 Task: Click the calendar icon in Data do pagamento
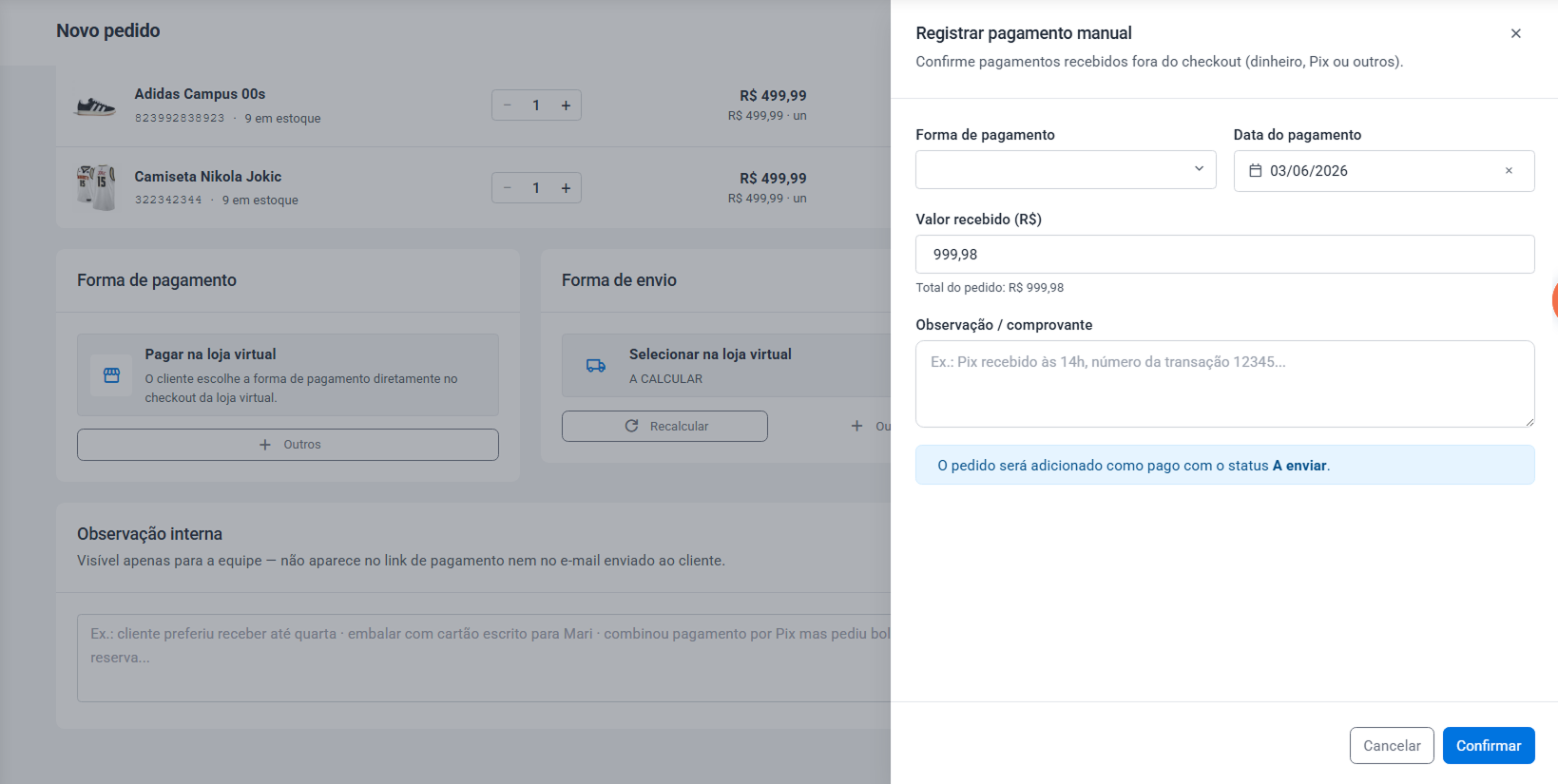[1255, 171]
